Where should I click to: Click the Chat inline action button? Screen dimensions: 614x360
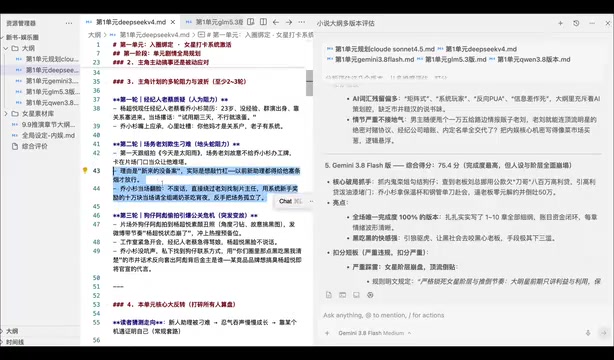[x=285, y=201]
